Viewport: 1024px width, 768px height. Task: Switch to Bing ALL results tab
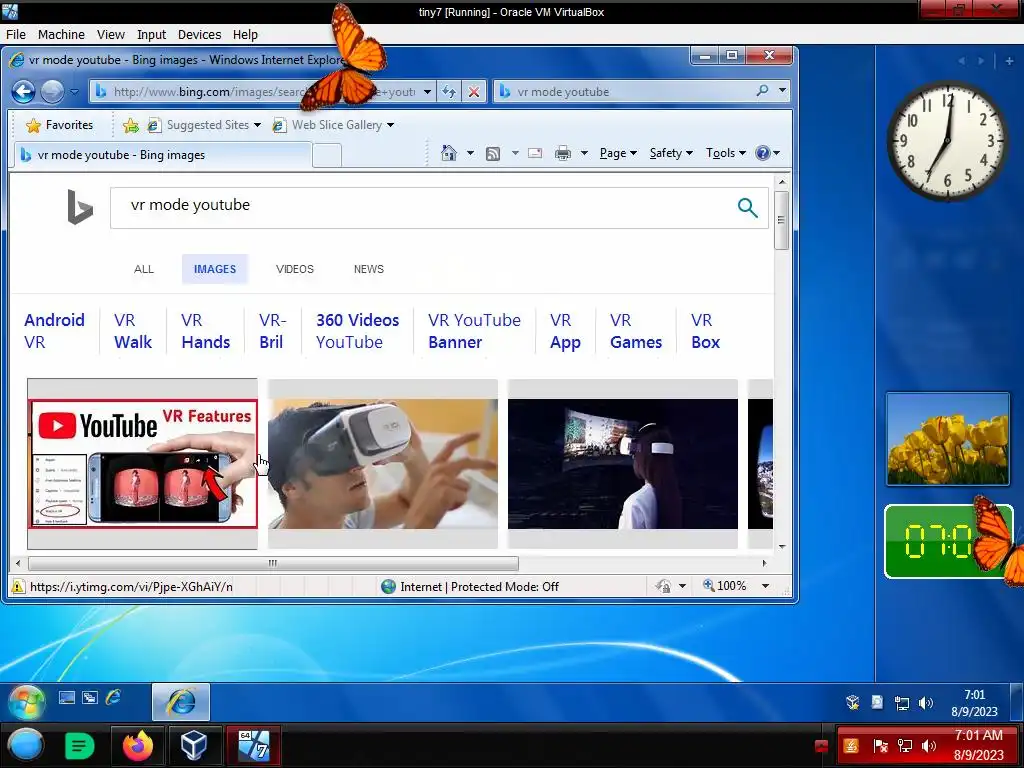(x=144, y=269)
